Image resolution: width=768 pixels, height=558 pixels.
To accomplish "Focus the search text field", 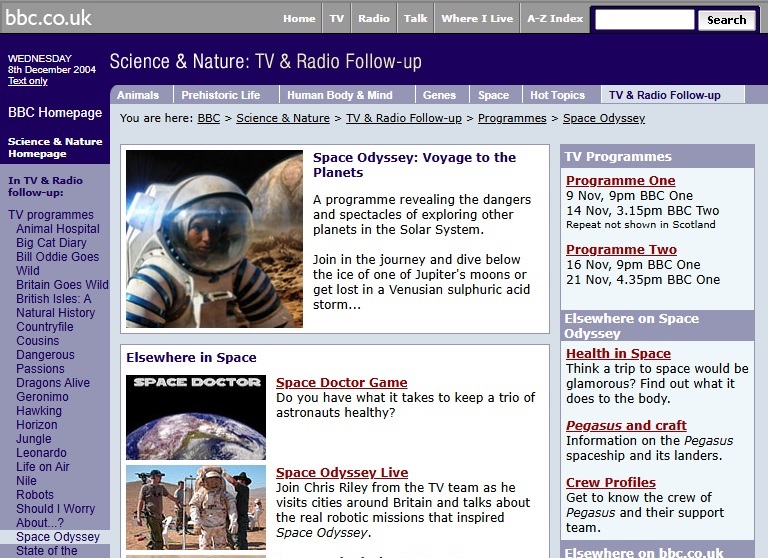I will pos(644,20).
